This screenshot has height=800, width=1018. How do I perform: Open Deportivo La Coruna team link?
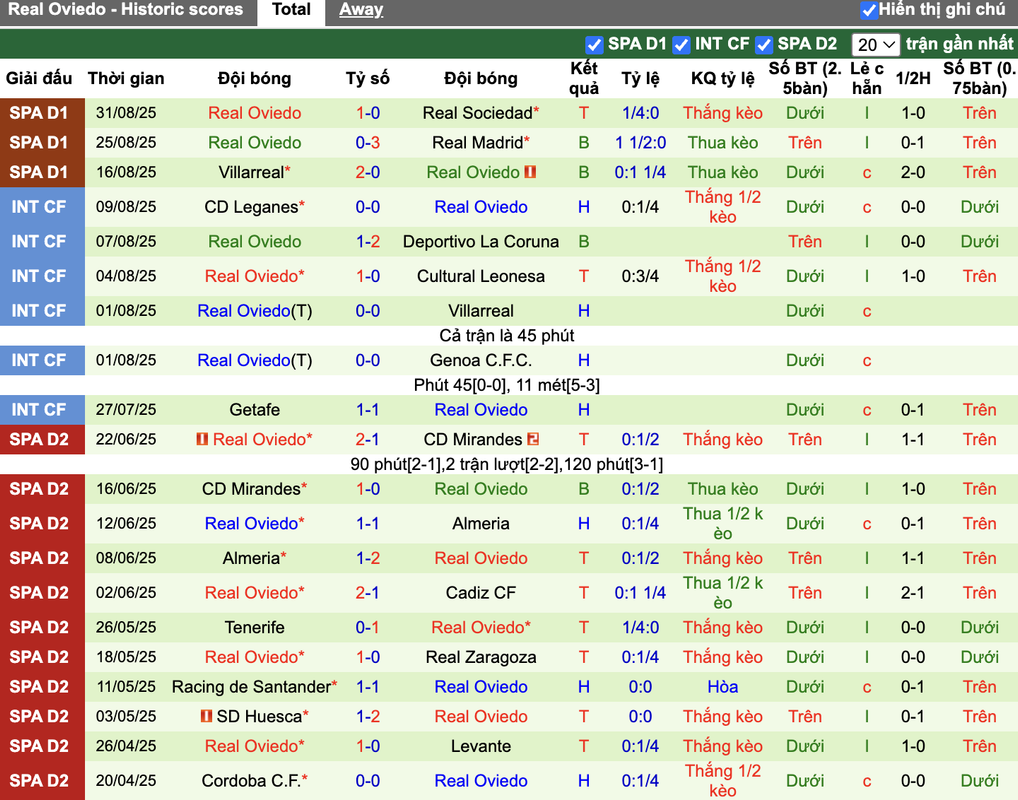(480, 242)
